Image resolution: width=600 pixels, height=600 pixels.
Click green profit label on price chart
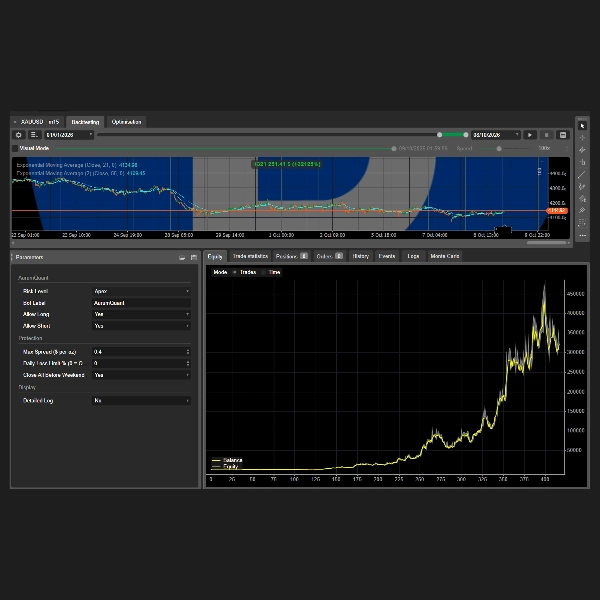(287, 164)
